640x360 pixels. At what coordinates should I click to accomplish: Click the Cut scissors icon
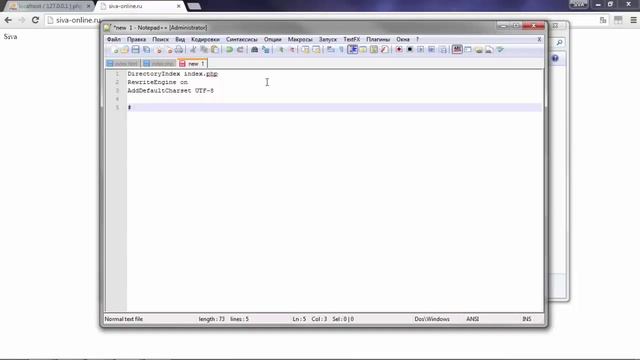193,50
